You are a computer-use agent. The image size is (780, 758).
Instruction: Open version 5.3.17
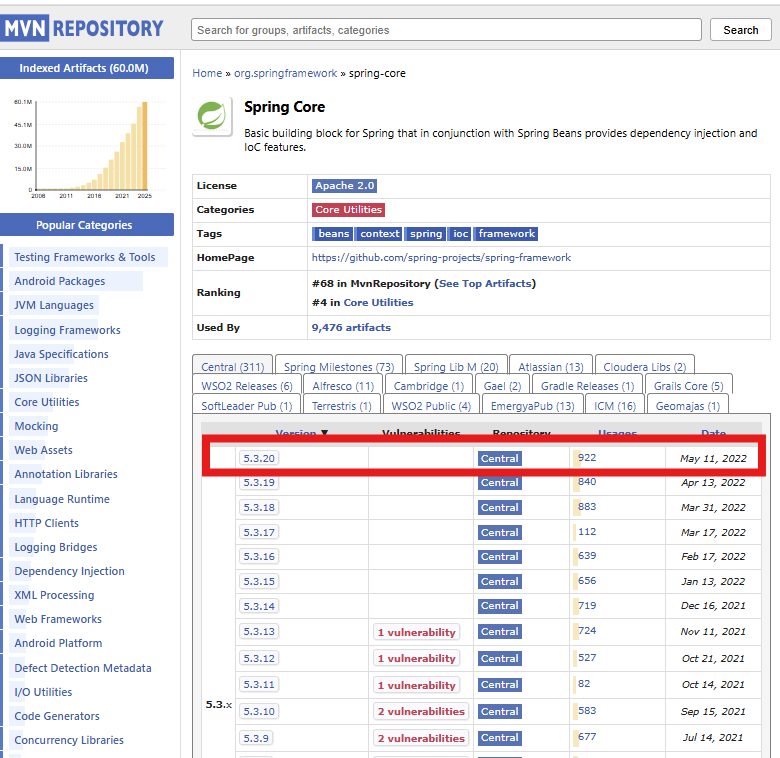tap(259, 532)
